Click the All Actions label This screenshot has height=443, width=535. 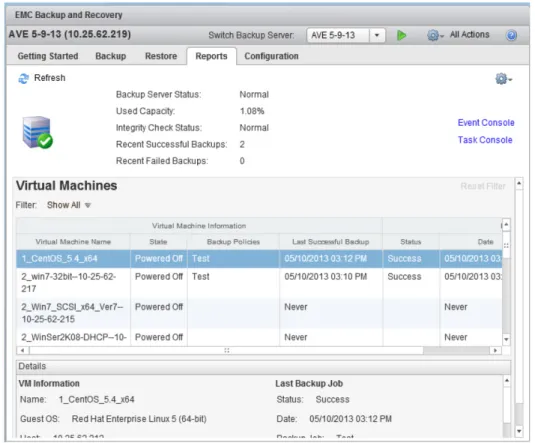pyautogui.click(x=469, y=34)
